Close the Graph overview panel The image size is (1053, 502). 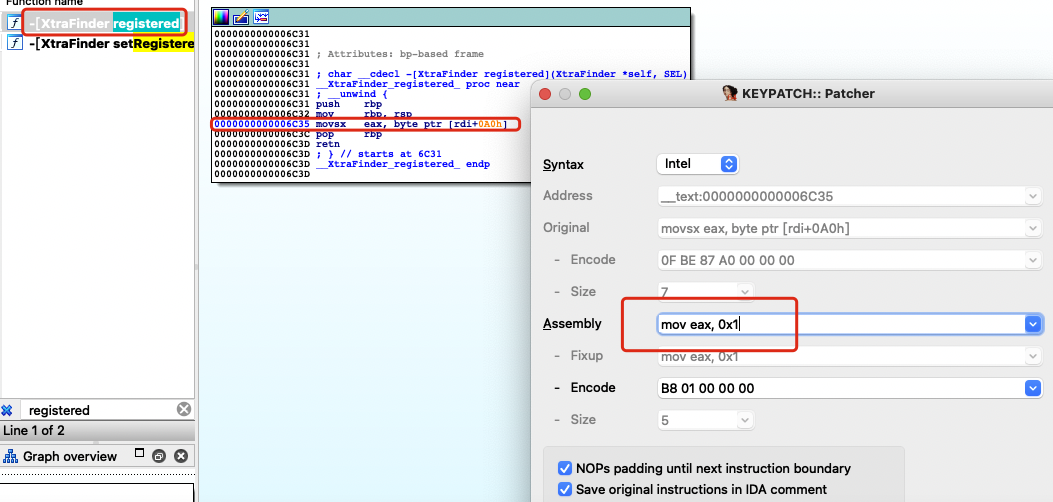point(181,456)
